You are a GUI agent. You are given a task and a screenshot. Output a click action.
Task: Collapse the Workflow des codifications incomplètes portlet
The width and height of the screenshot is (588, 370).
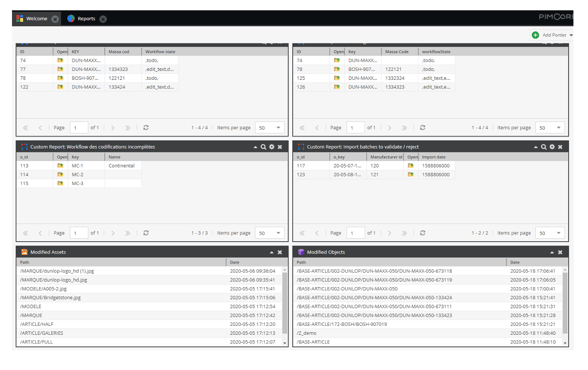pyautogui.click(x=255, y=147)
